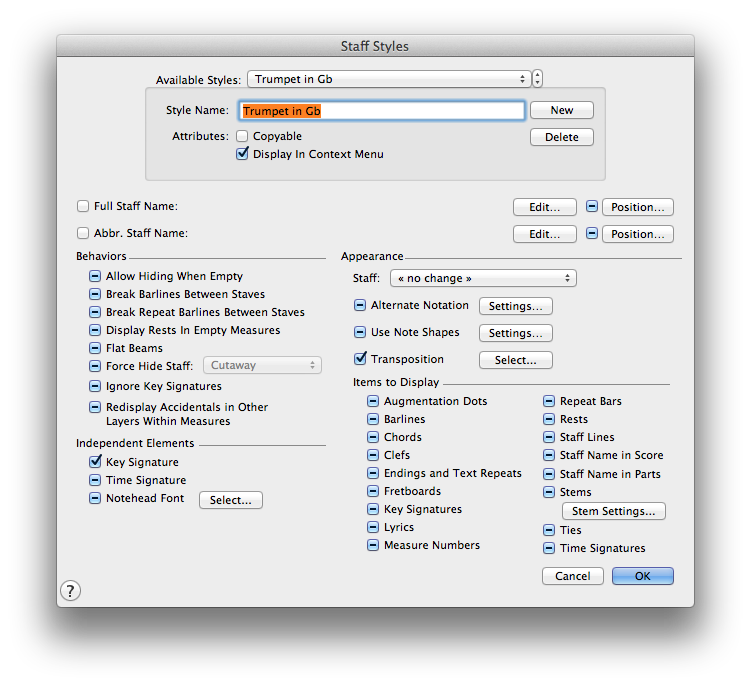Screen dimensions: 751x686
Task: Toggle the Ties display tri-state box
Action: click(x=549, y=530)
